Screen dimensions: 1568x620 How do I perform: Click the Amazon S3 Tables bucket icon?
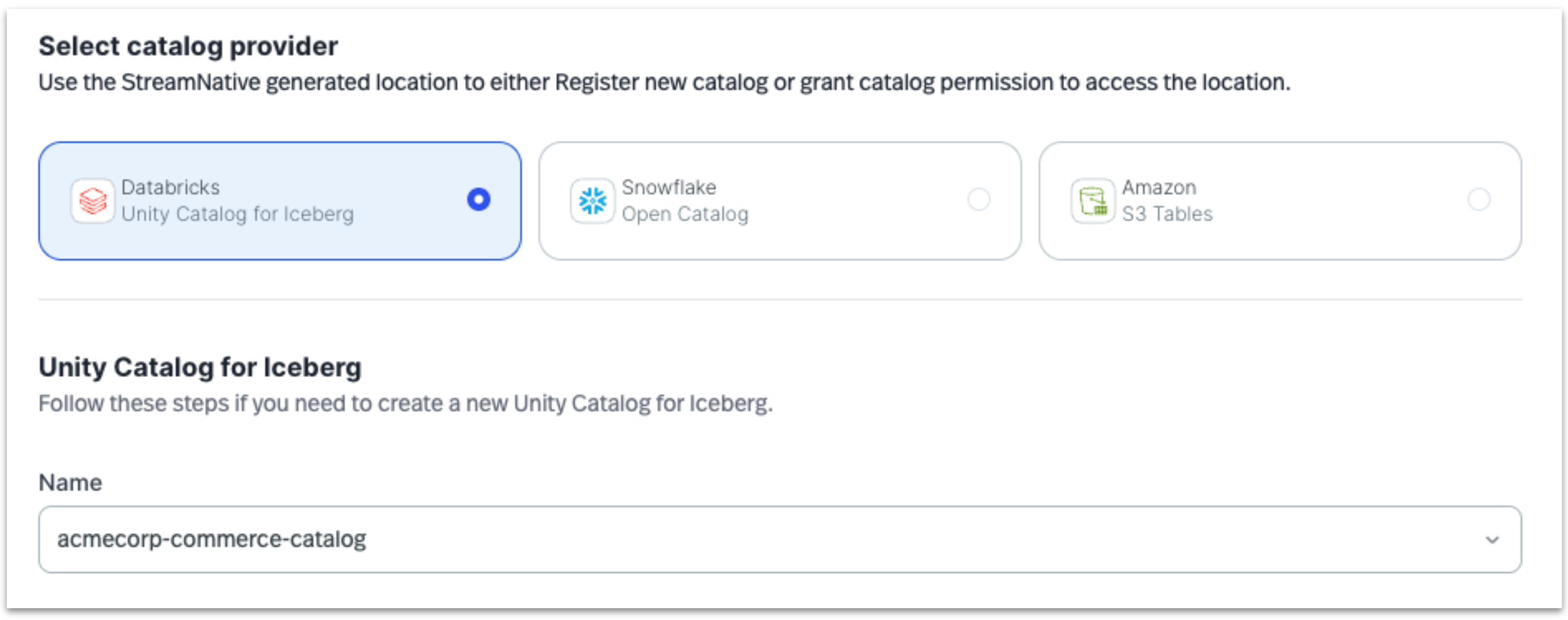coord(1094,200)
